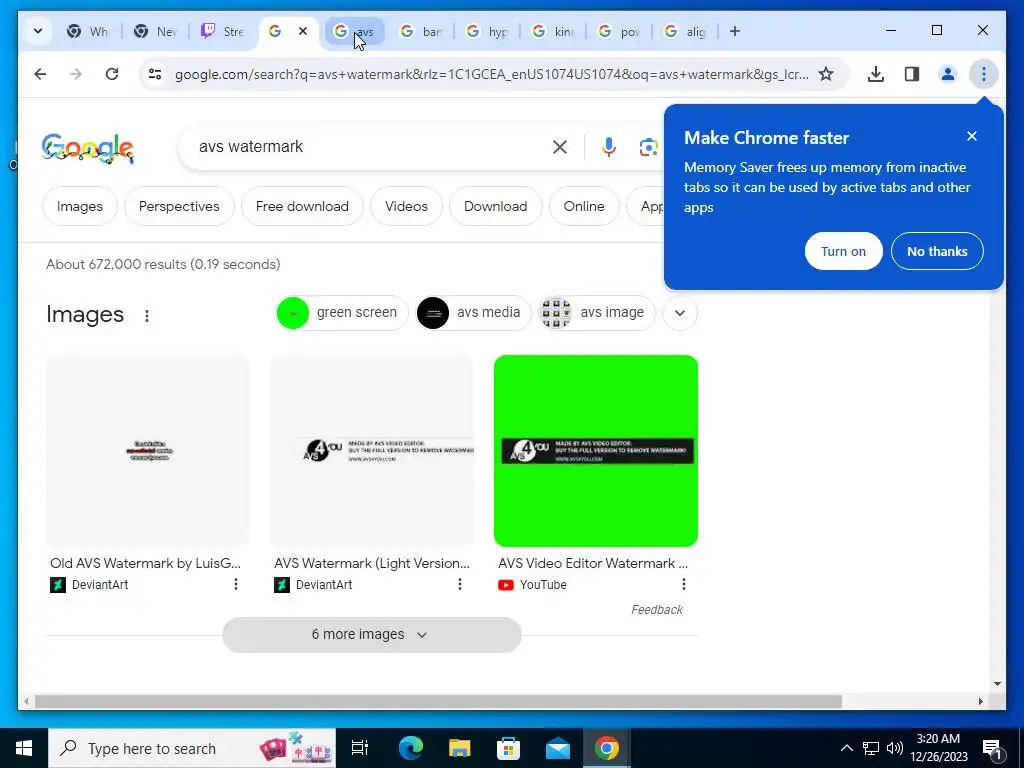The image size is (1024, 768).
Task: Switch to the 'hyp' Google tab
Action: (487, 31)
